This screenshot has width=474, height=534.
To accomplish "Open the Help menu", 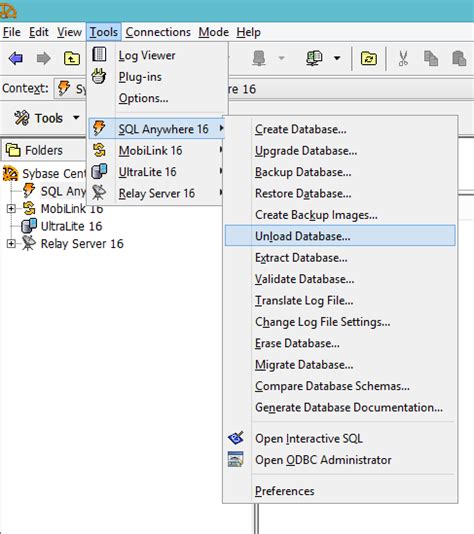I will (x=249, y=32).
